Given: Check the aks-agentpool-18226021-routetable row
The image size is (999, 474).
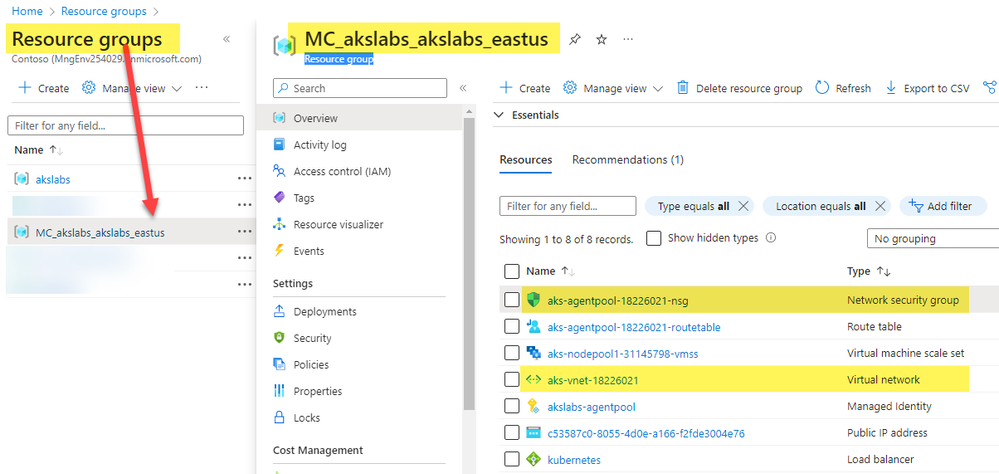Looking at the screenshot, I should coord(512,326).
